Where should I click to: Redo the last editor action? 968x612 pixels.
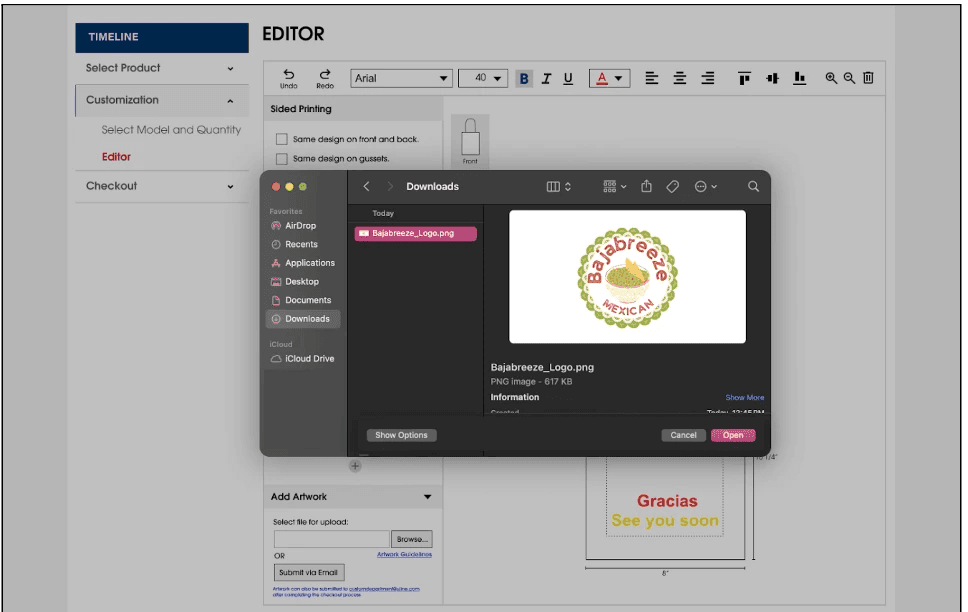(325, 78)
